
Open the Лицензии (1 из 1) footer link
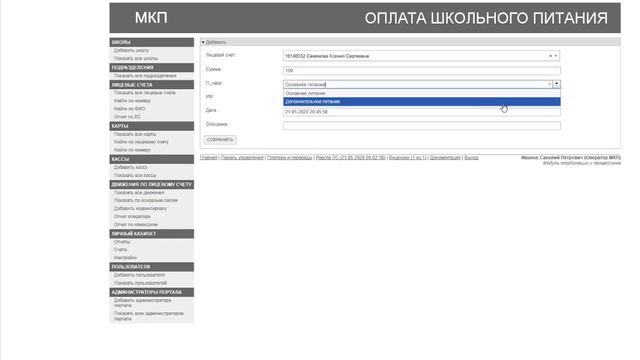click(407, 158)
